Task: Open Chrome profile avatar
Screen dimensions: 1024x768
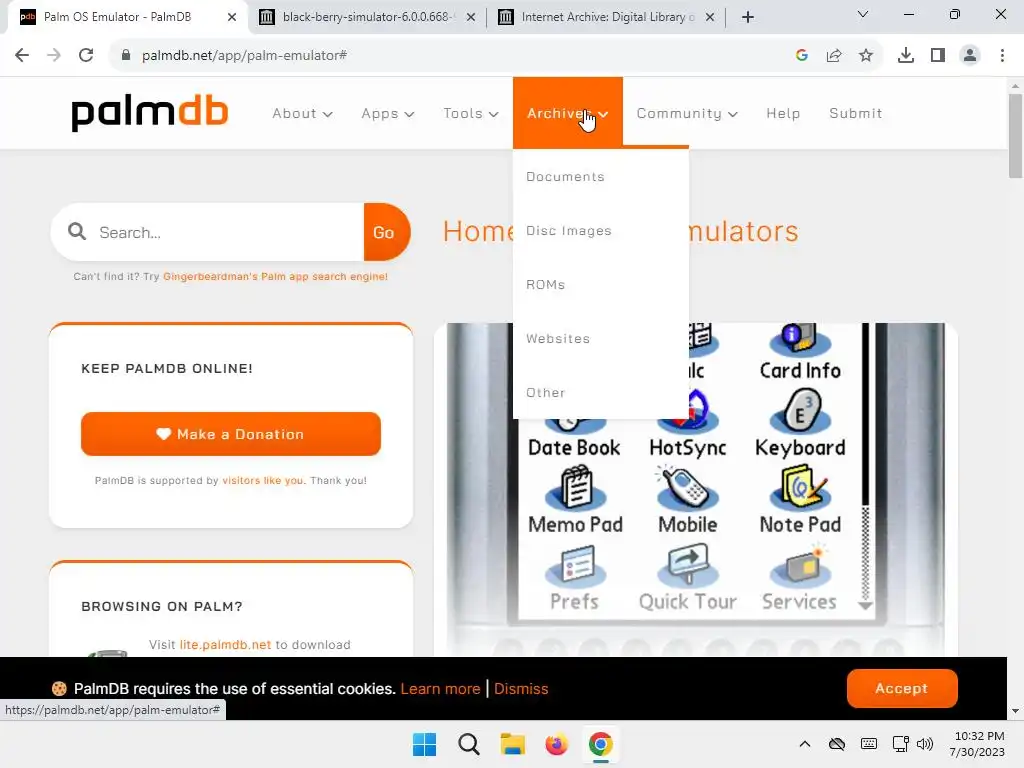Action: pyautogui.click(x=970, y=56)
